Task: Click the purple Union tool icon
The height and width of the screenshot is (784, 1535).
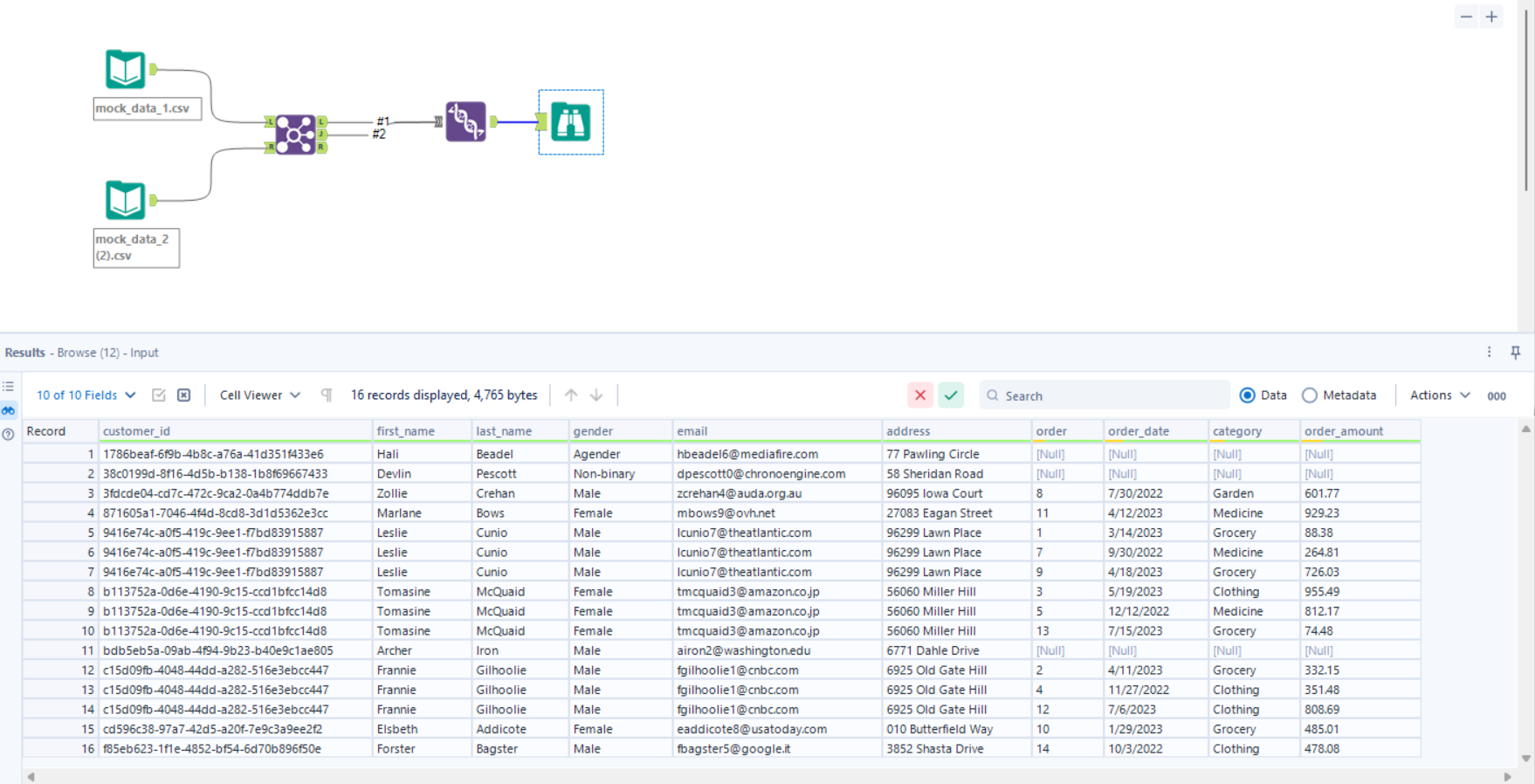Action: pos(465,121)
